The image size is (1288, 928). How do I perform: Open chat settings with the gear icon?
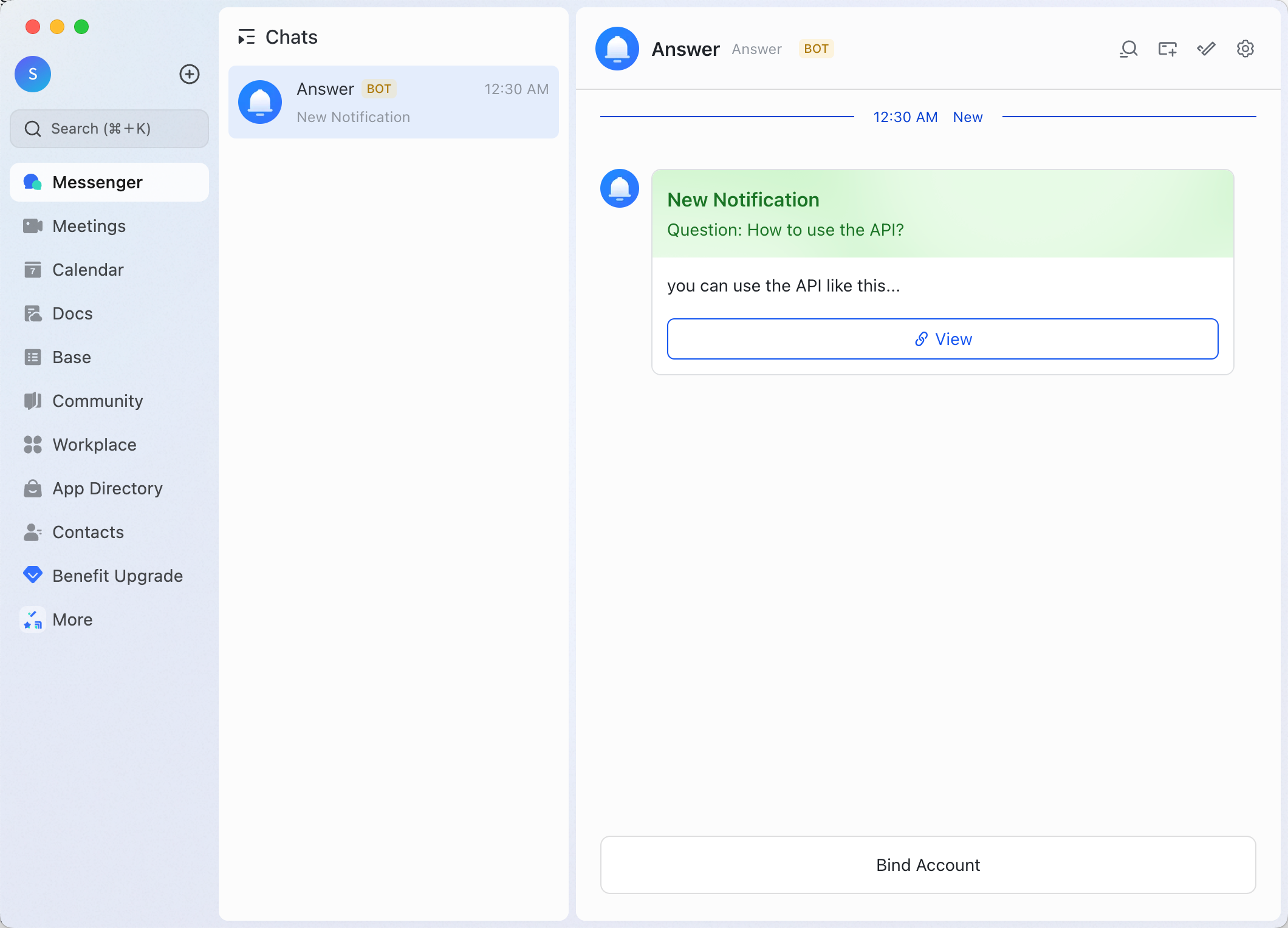(x=1245, y=49)
